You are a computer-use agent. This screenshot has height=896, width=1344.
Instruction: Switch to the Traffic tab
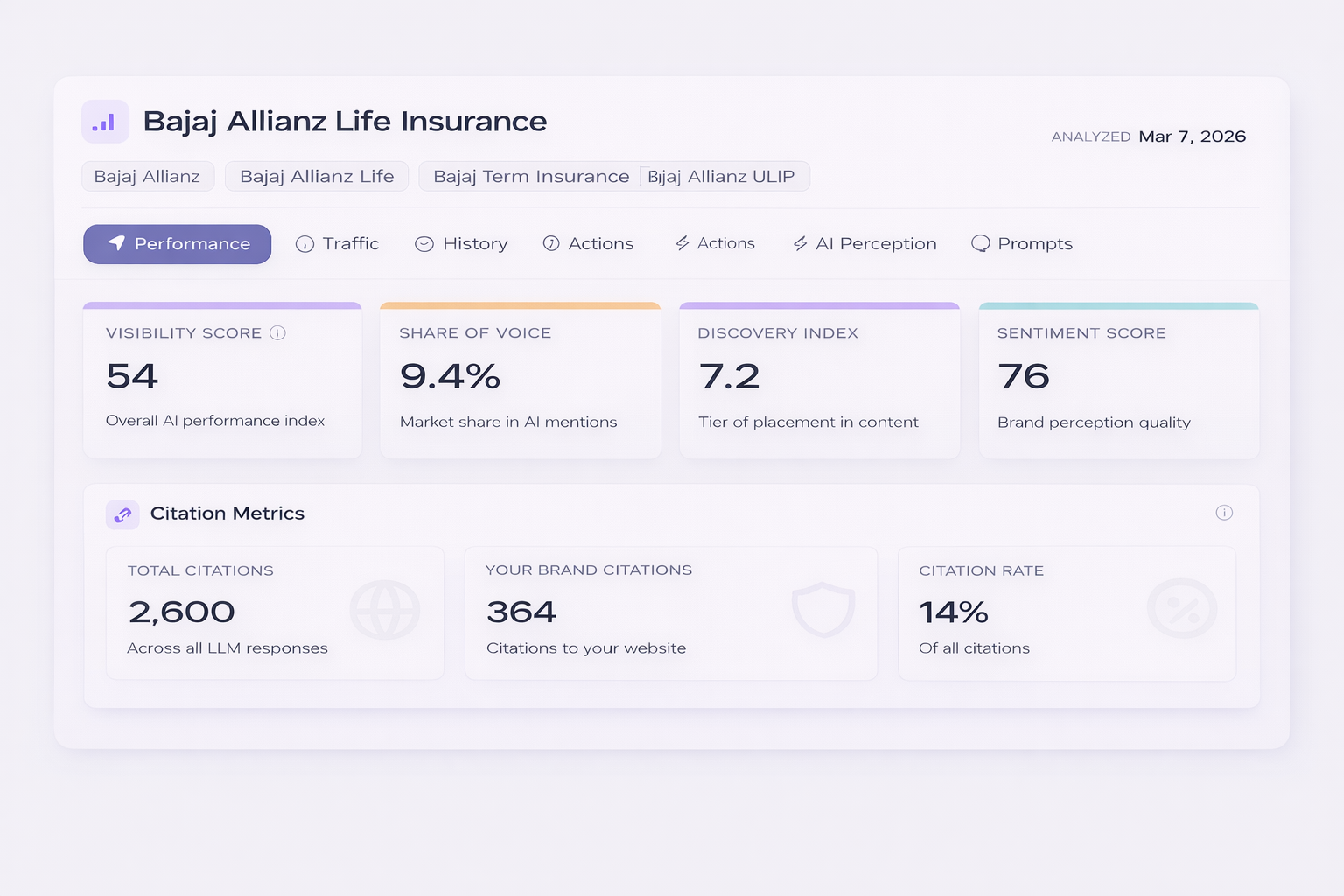point(338,244)
